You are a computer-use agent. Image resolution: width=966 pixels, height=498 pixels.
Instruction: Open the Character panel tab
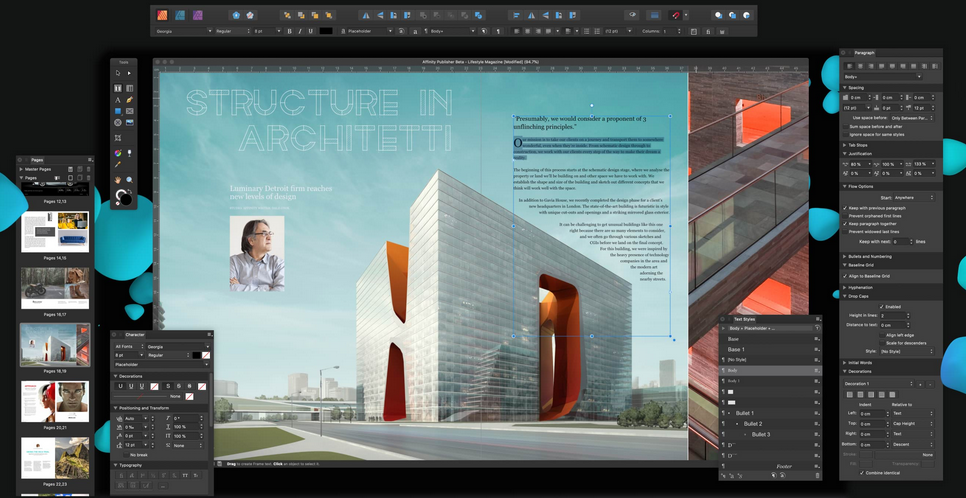coord(135,335)
